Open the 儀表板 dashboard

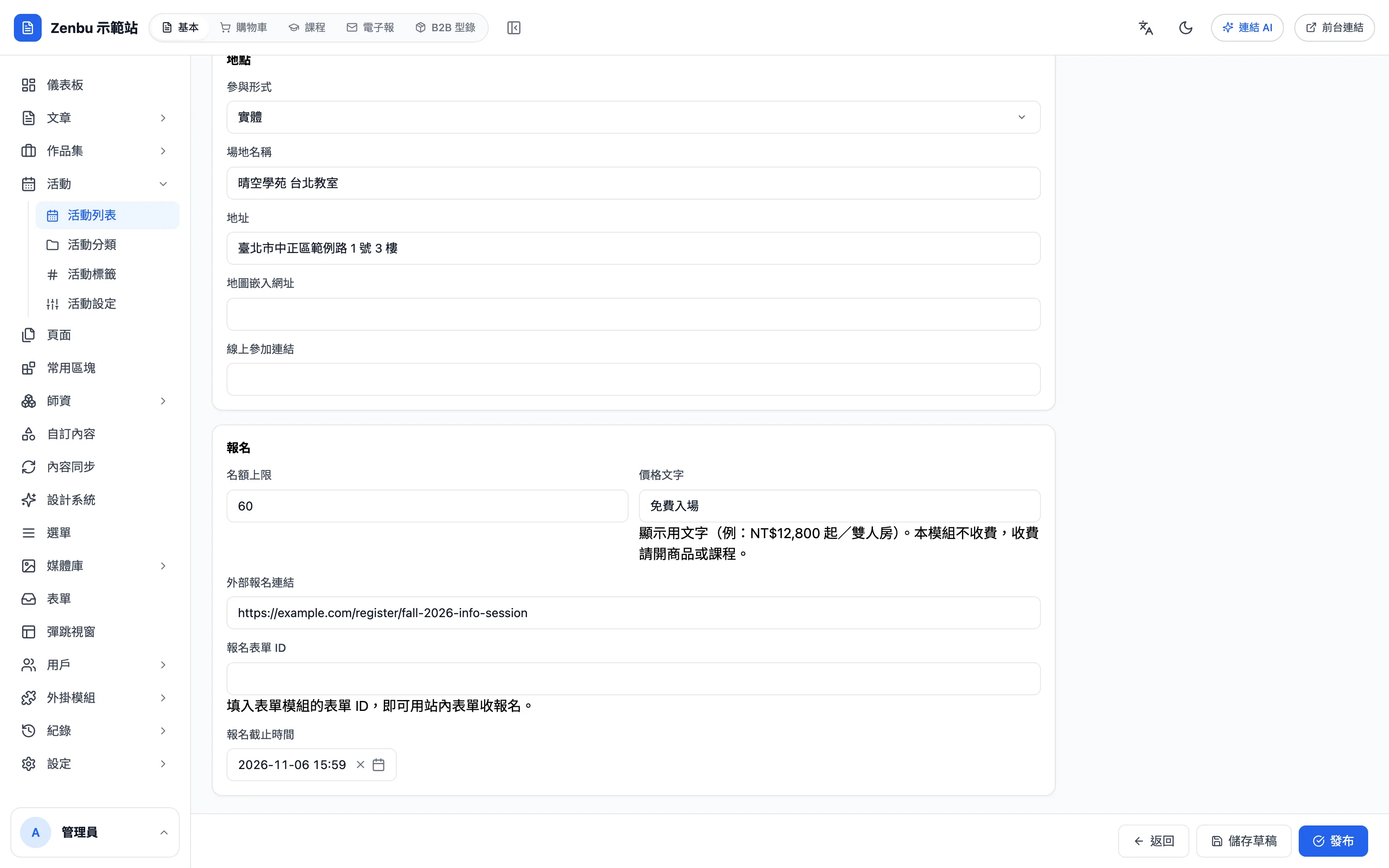(95, 85)
